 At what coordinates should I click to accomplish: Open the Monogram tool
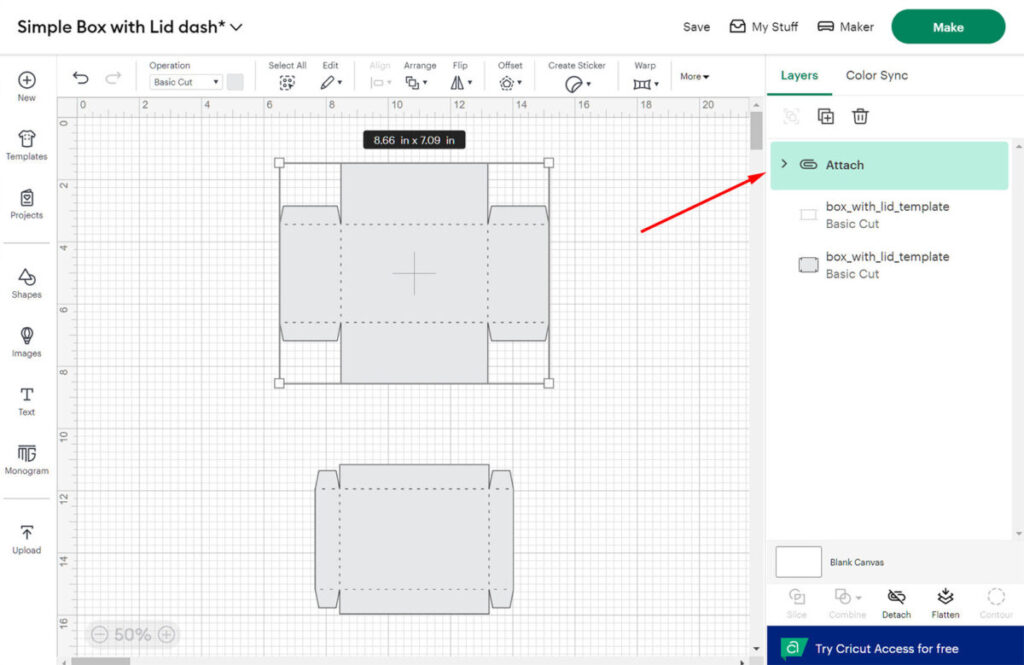coord(26,459)
